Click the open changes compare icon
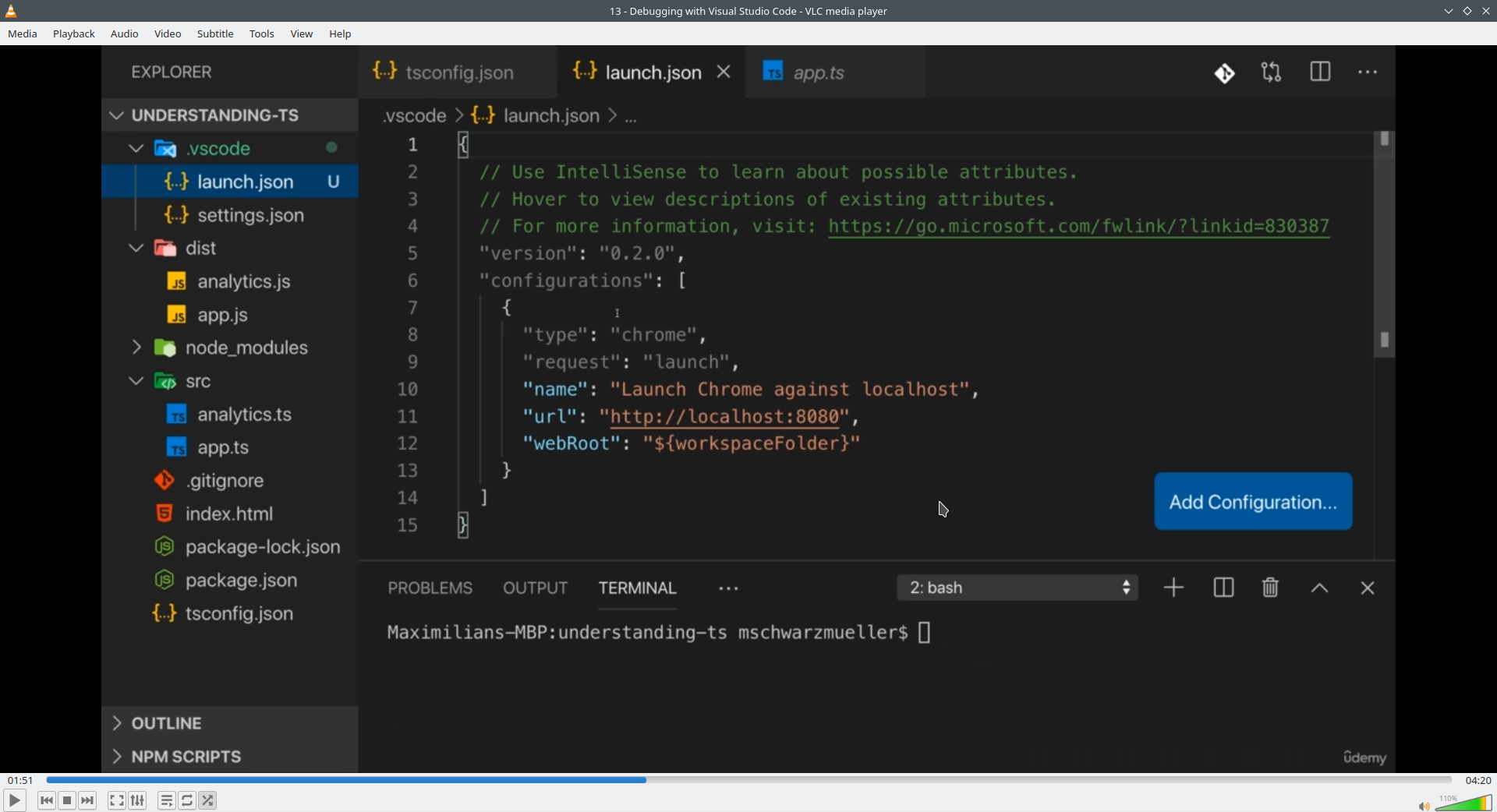The width and height of the screenshot is (1497, 812). click(1272, 72)
